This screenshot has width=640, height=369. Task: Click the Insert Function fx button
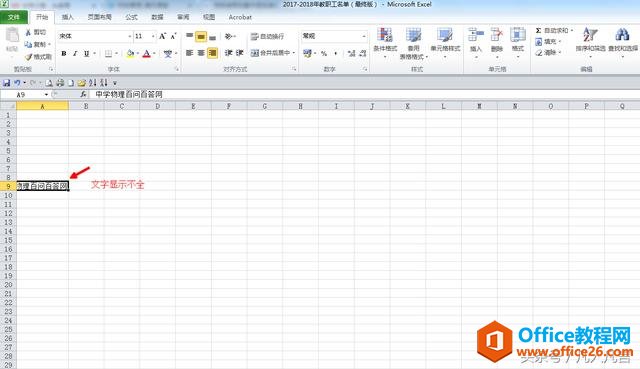(x=83, y=95)
